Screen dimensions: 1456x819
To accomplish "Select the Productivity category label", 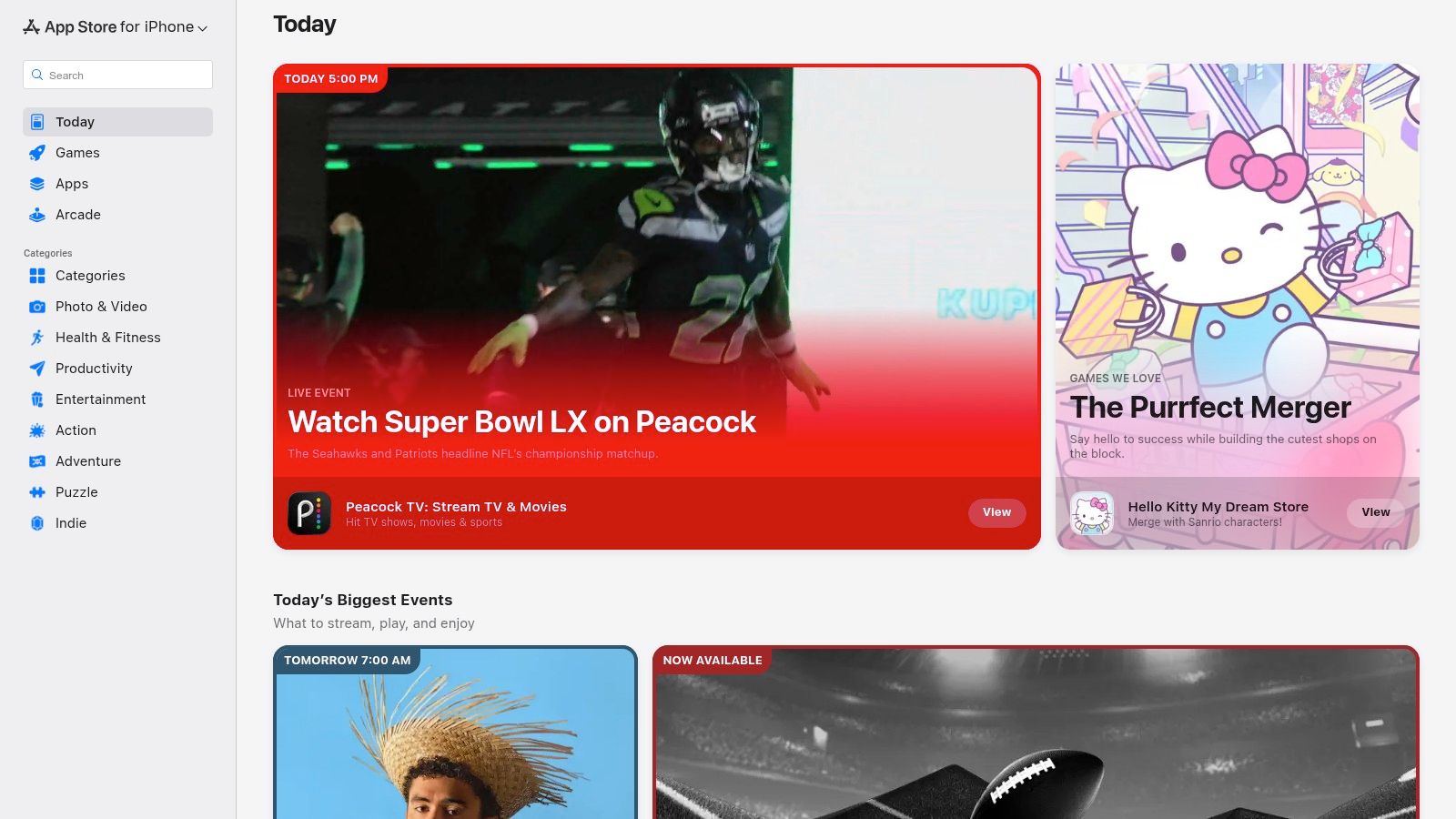I will click(x=94, y=369).
